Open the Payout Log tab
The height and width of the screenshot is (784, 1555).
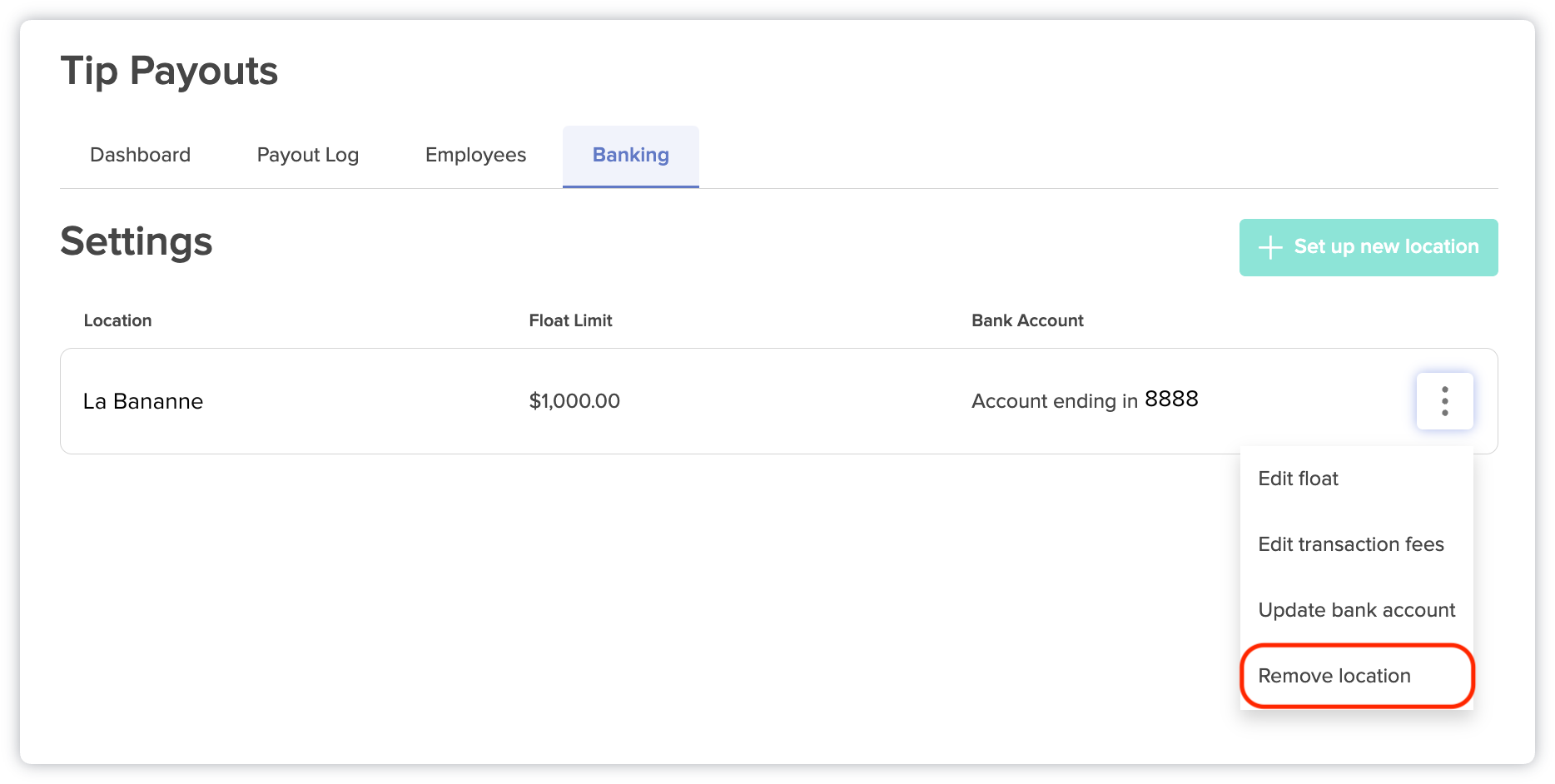point(307,155)
